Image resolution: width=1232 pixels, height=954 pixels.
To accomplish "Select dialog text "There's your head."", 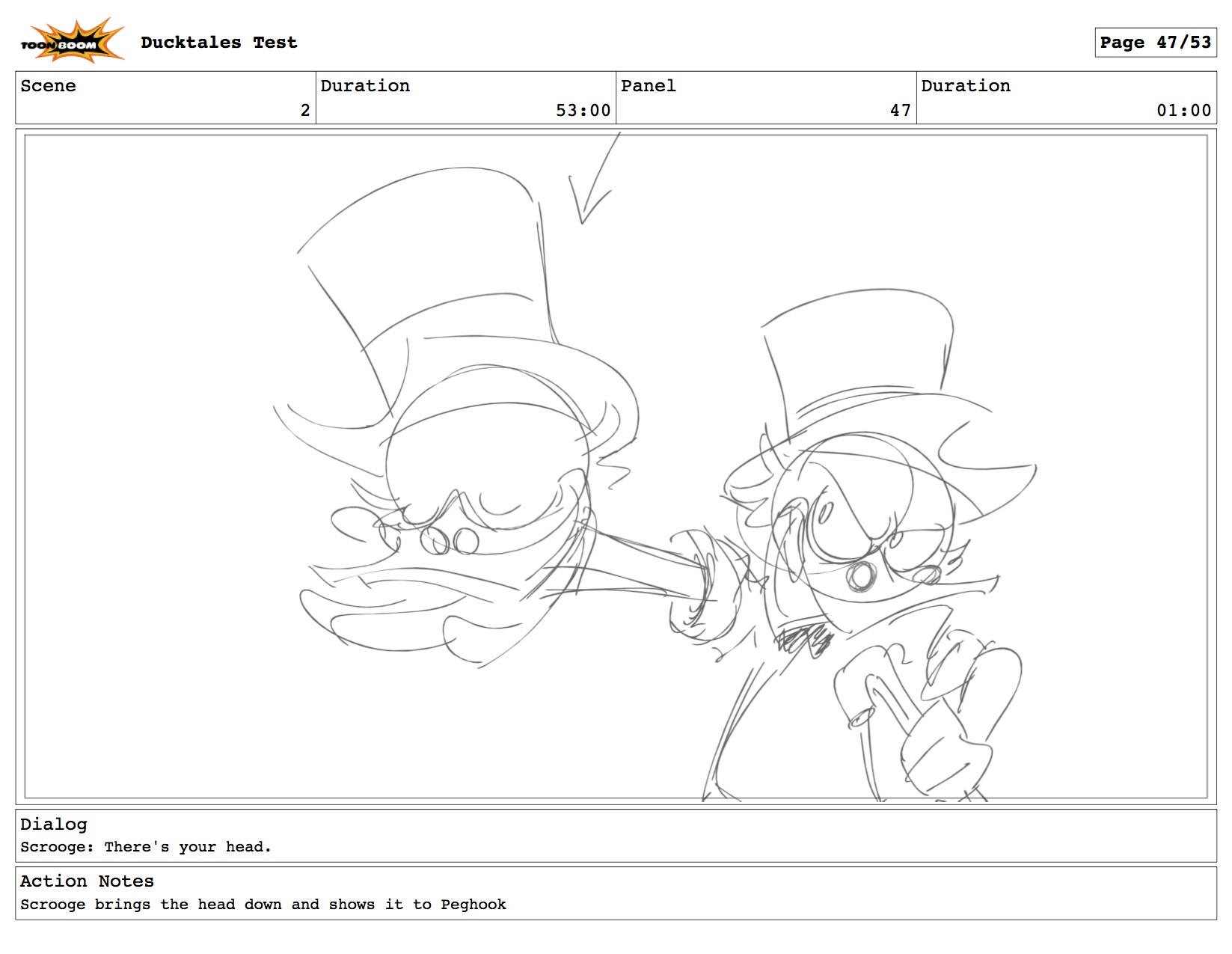I will click(x=187, y=847).
